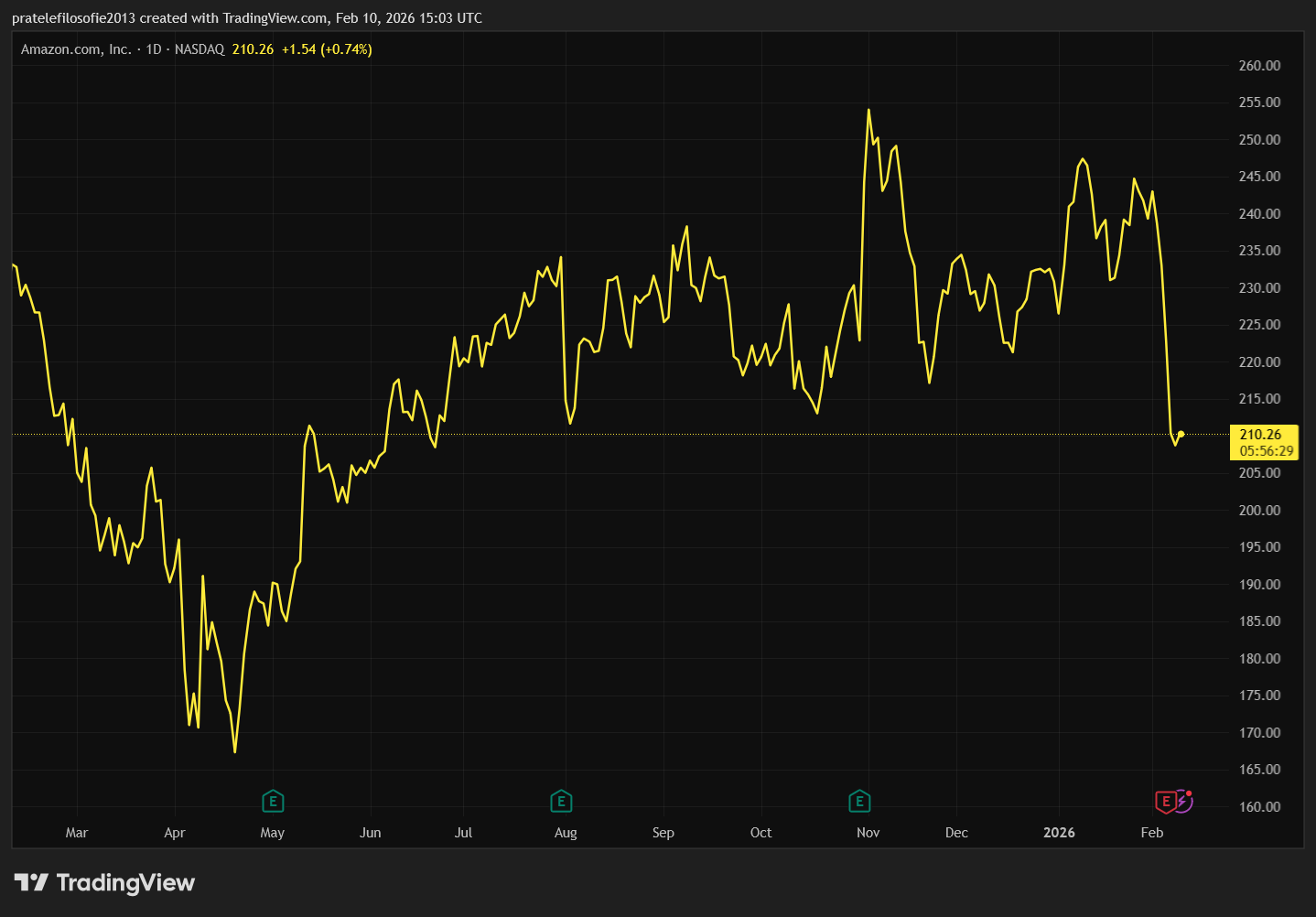Click the 2026 year label on the time axis
The width and height of the screenshot is (1316, 917).
[x=1059, y=833]
